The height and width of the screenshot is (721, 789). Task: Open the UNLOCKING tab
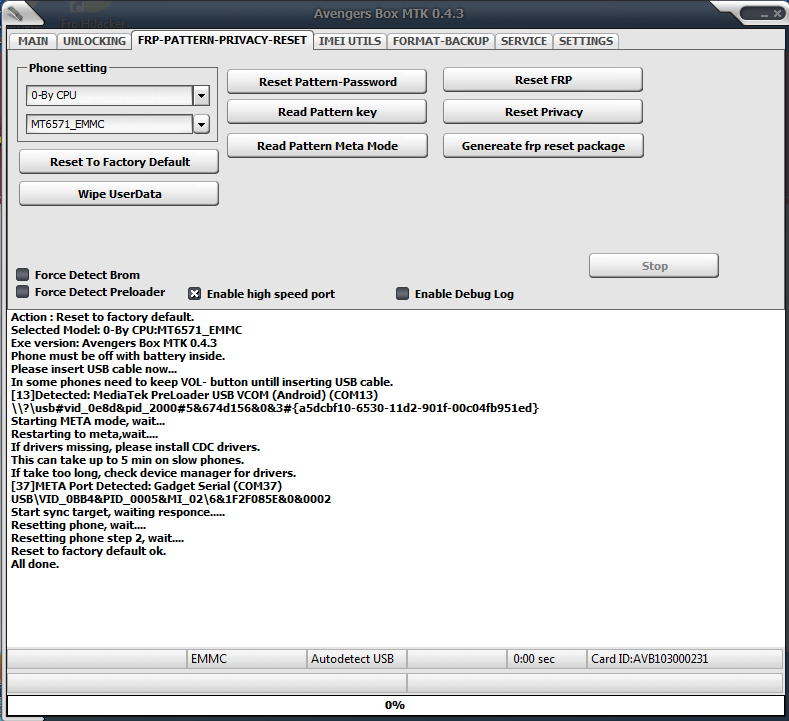94,41
